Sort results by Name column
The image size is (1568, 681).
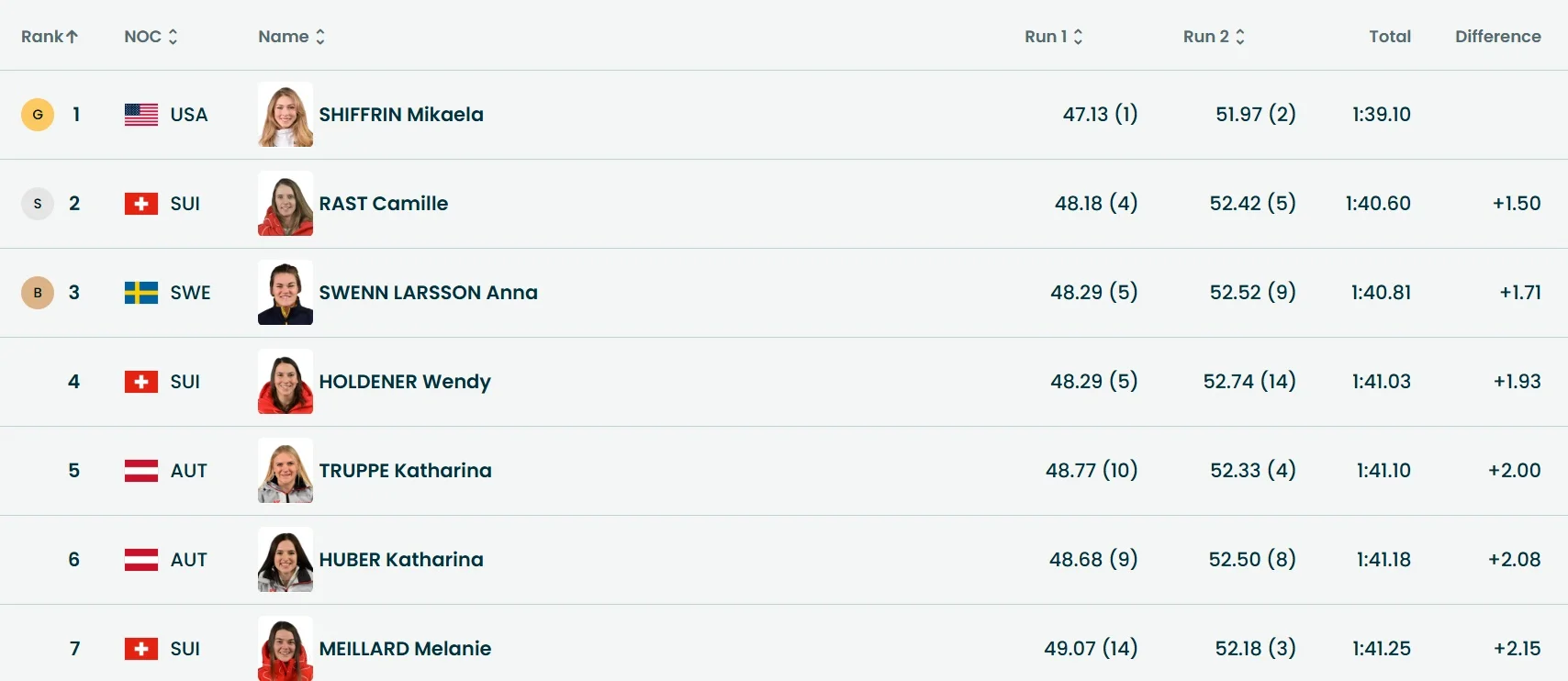tap(291, 37)
